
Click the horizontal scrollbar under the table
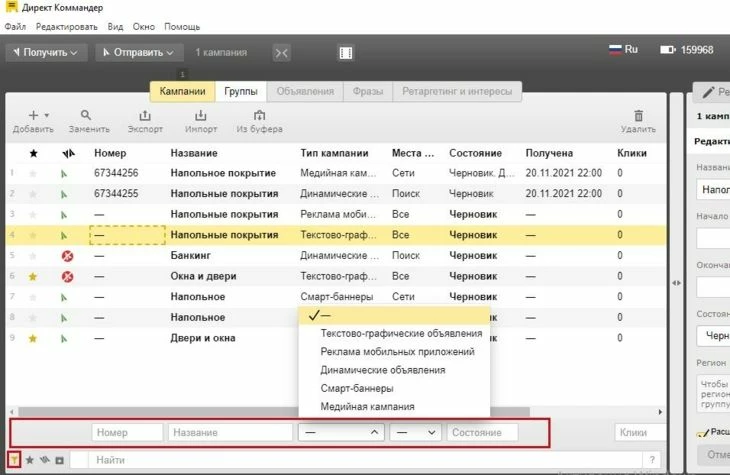(274, 412)
